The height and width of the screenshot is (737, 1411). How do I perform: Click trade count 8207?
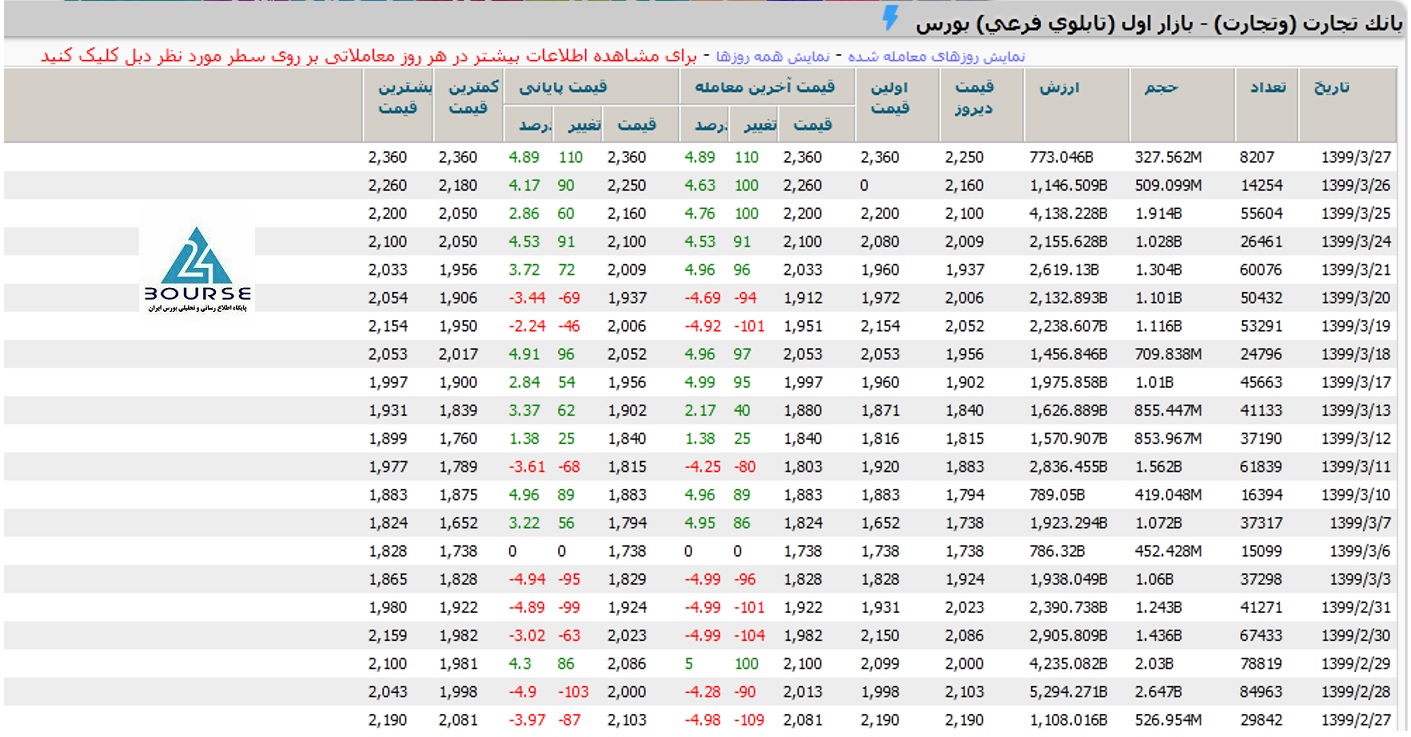(x=1259, y=157)
